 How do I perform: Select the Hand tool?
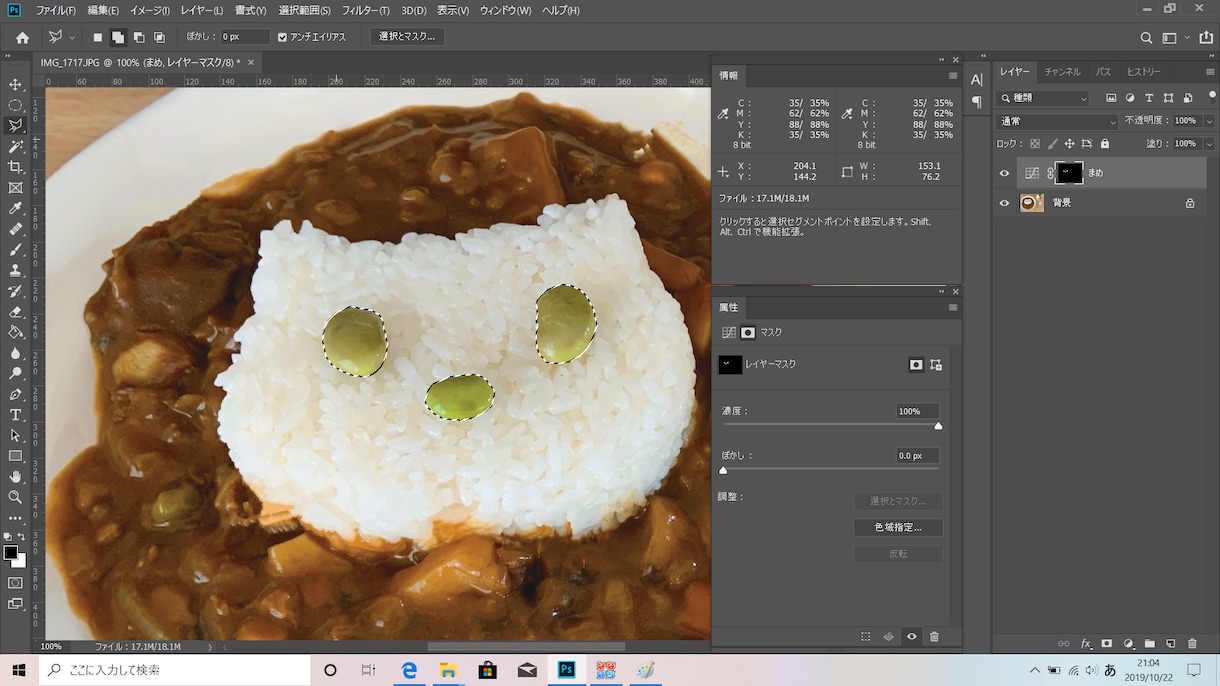pos(15,477)
